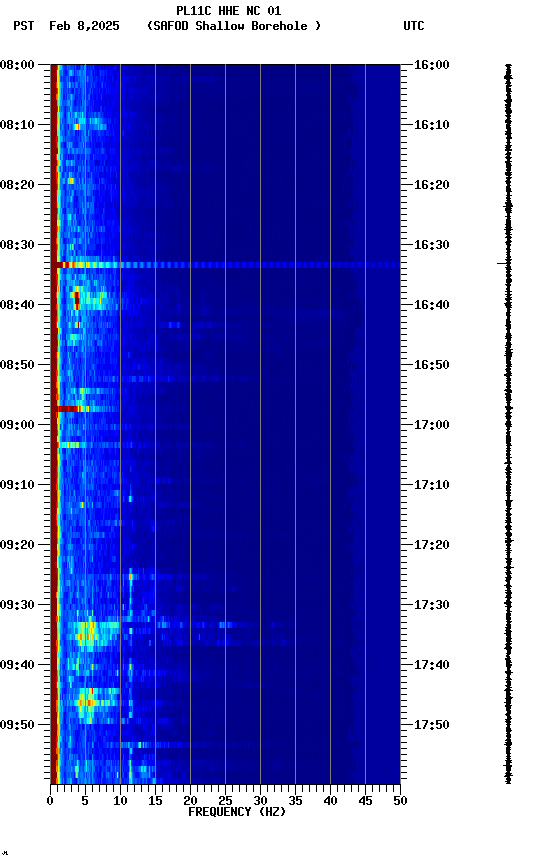The height and width of the screenshot is (864, 552).
Task: Click the date Feb 8,2025
Action: (84, 26)
